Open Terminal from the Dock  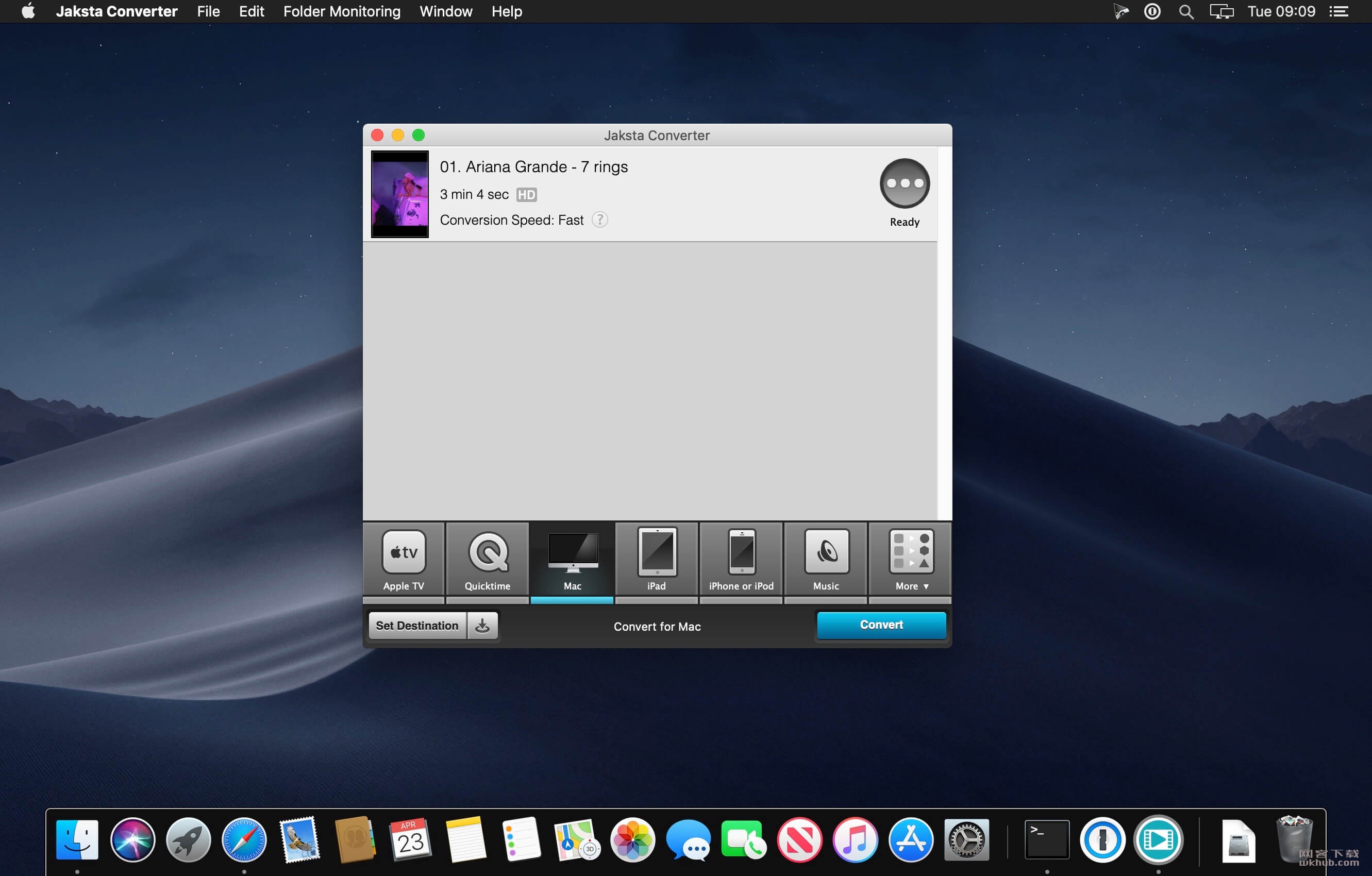coord(1047,839)
